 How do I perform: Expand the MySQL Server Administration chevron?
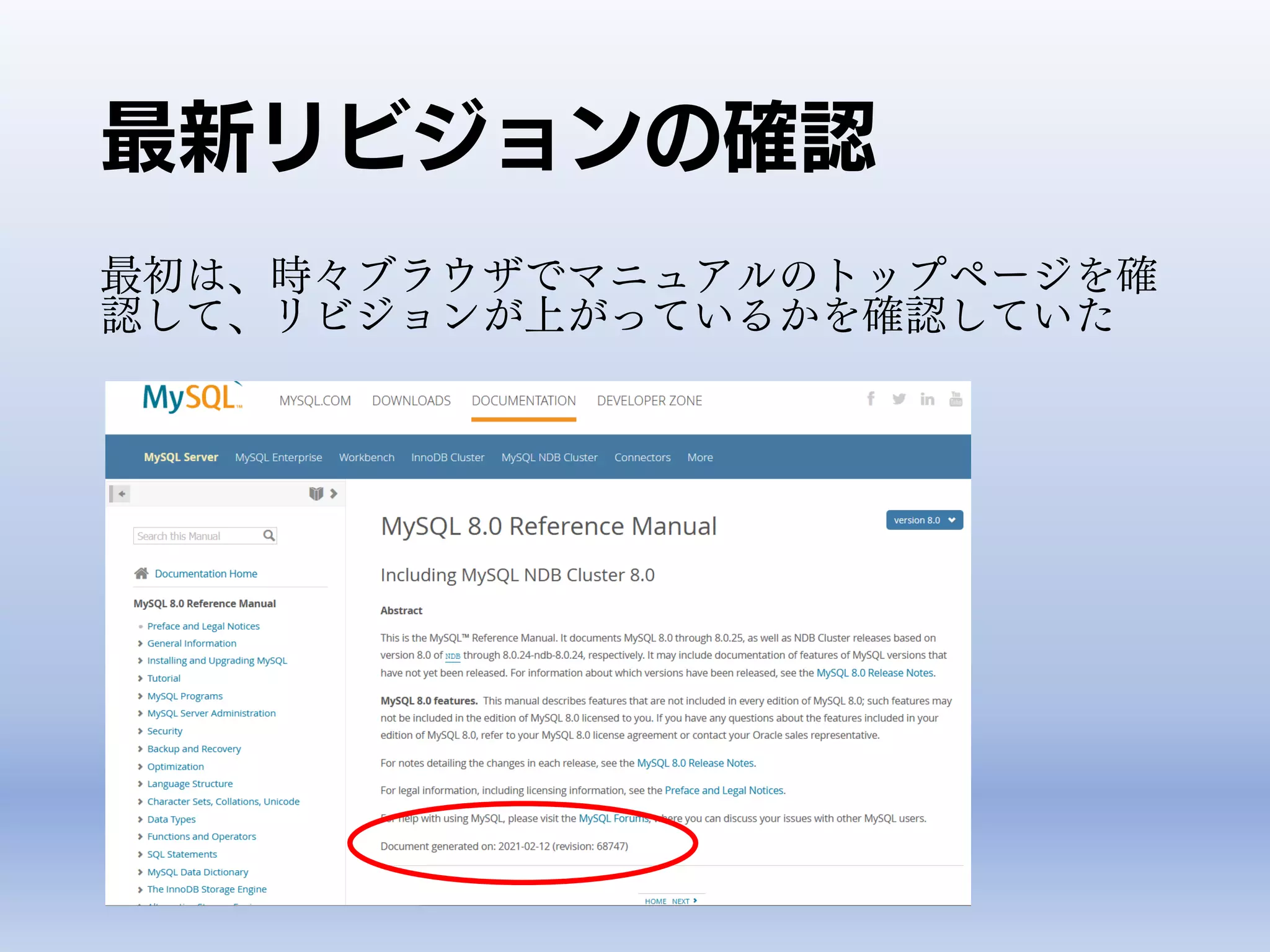tap(140, 713)
